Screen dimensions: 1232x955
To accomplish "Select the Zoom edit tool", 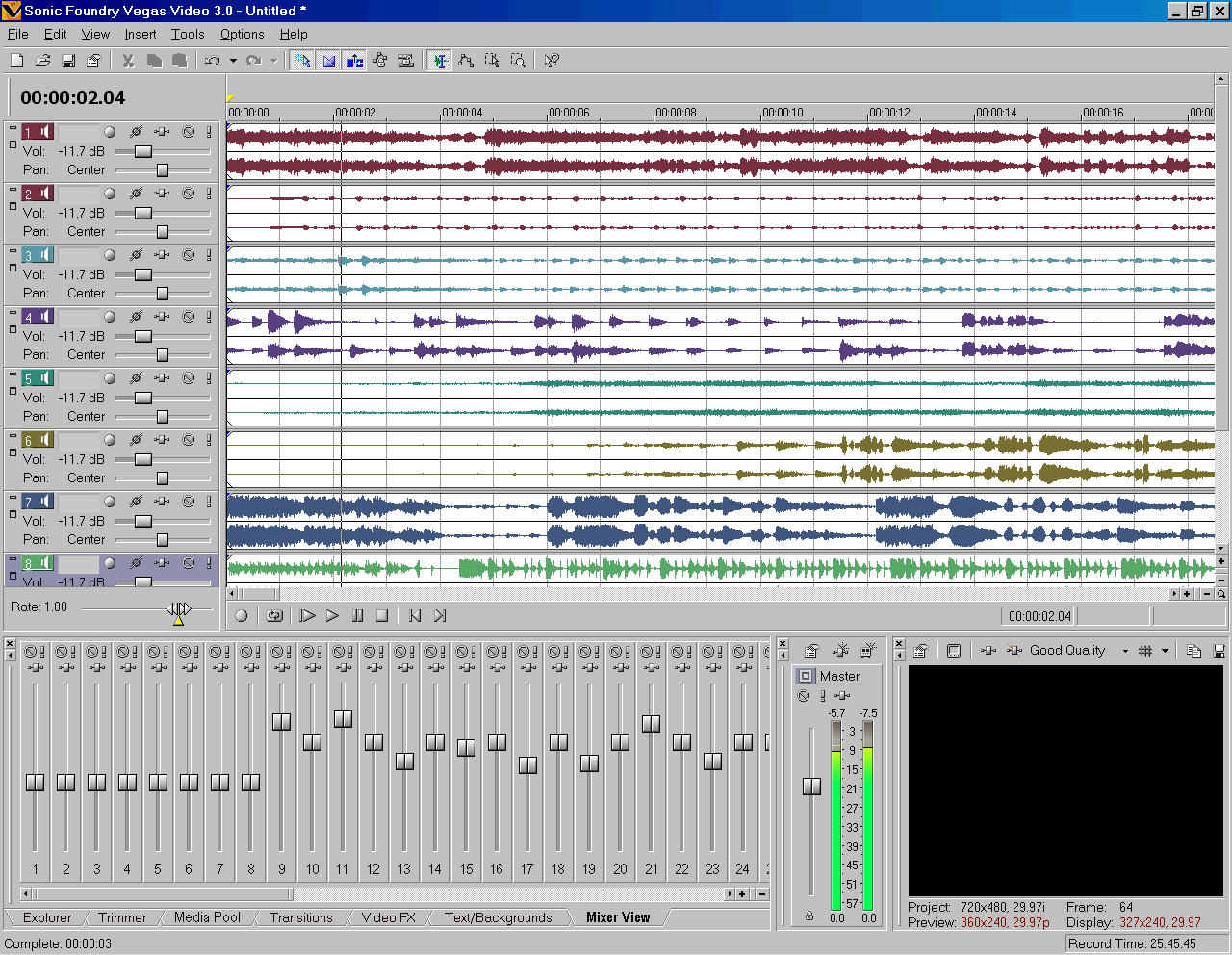I will tap(518, 61).
